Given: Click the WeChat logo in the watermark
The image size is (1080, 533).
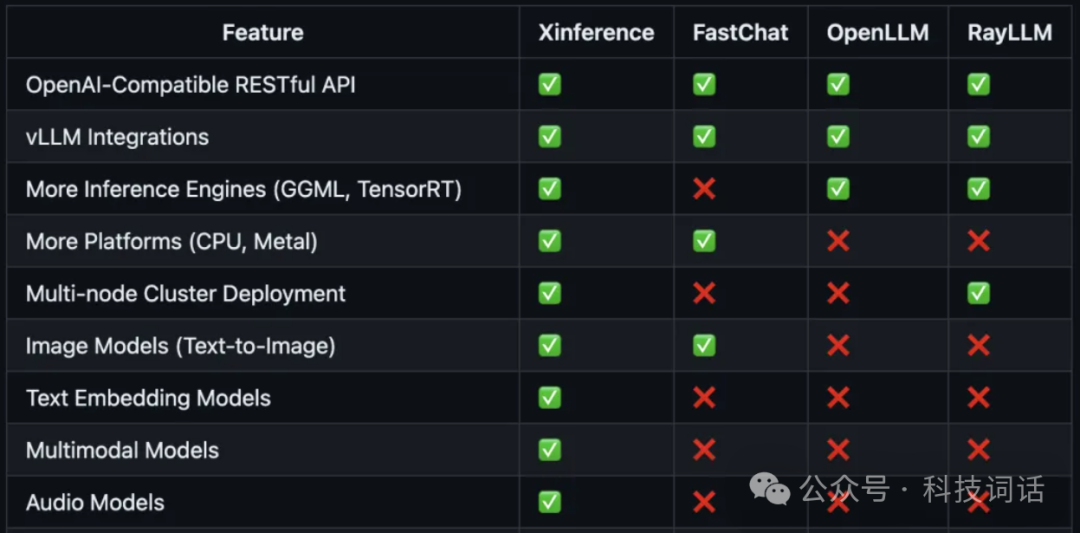Looking at the screenshot, I should (x=770, y=489).
